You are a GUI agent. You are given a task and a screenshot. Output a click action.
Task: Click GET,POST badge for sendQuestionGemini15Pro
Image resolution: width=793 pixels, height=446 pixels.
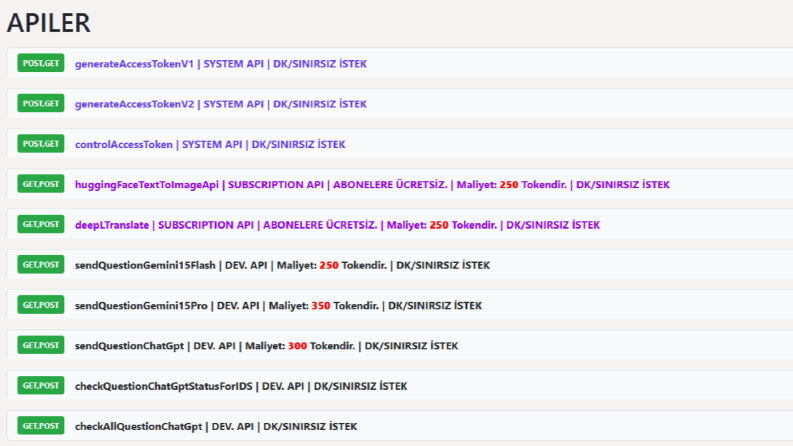[x=40, y=305]
